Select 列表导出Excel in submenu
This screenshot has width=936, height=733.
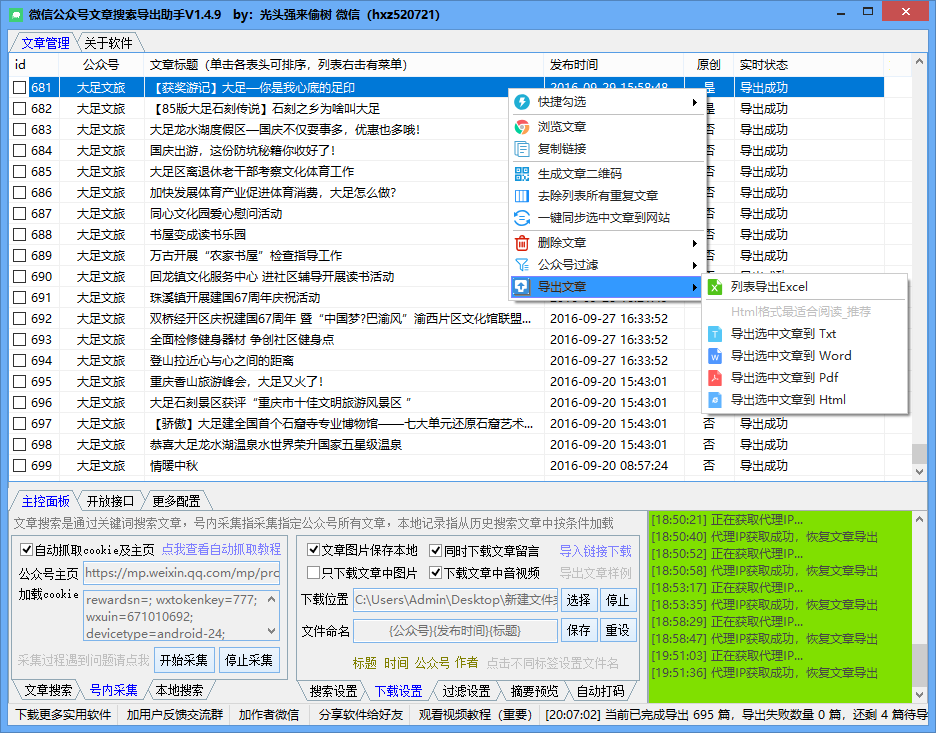pyautogui.click(x=805, y=287)
